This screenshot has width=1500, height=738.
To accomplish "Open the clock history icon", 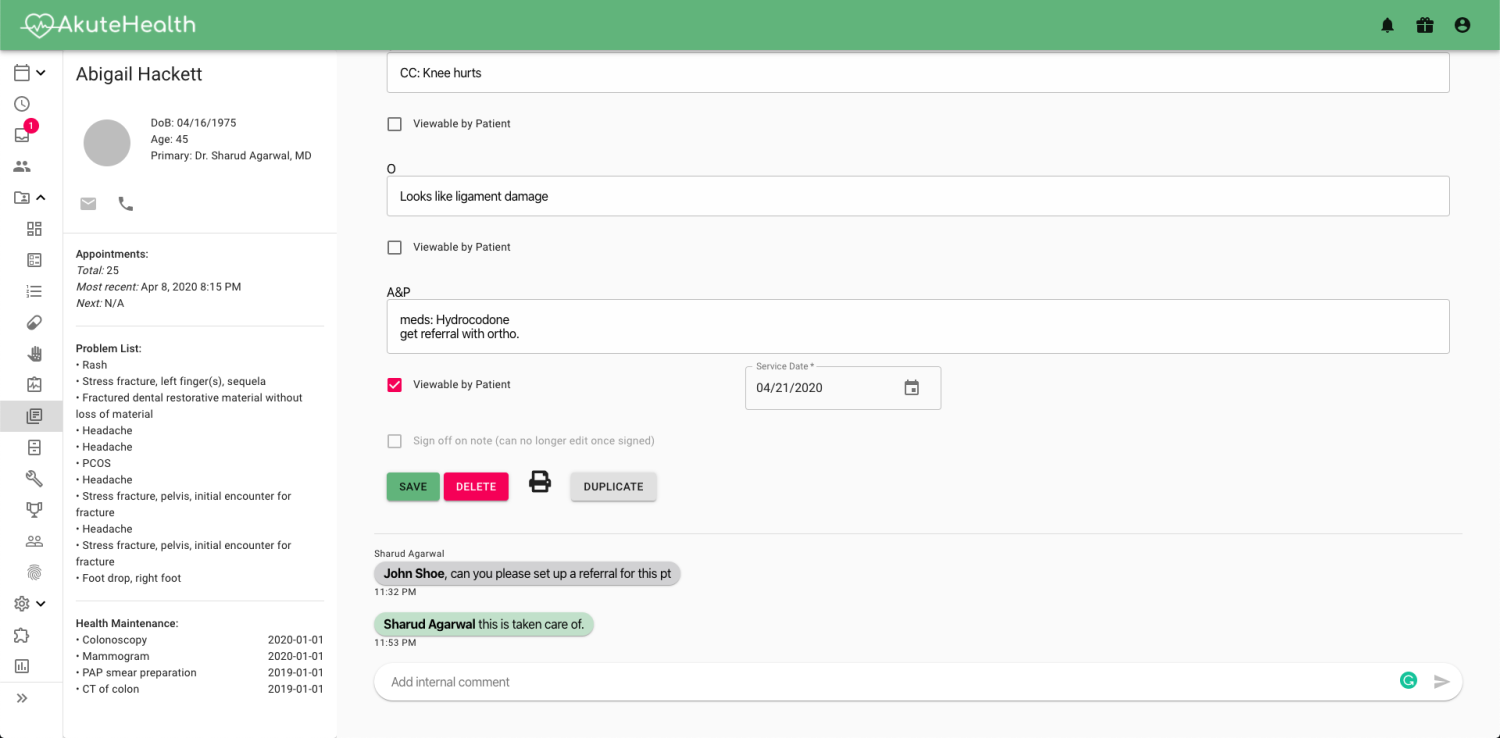I will pos(22,104).
